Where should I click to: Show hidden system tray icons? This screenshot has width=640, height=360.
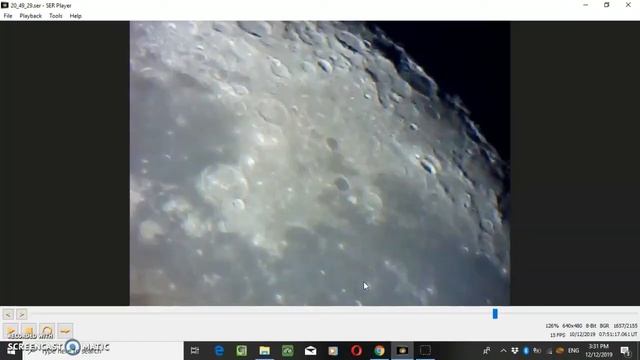pos(503,351)
